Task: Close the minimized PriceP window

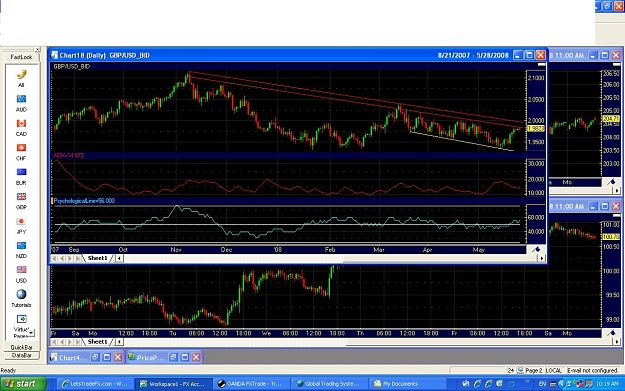Action: pyautogui.click(x=196, y=358)
